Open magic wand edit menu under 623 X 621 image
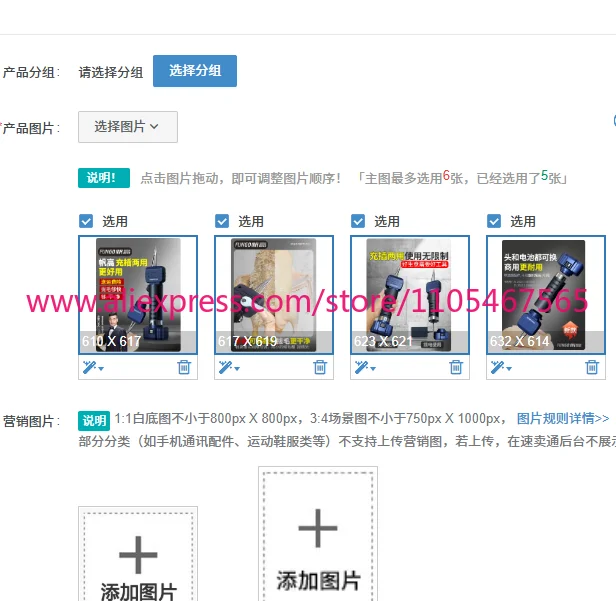The height and width of the screenshot is (601, 616). click(365, 368)
